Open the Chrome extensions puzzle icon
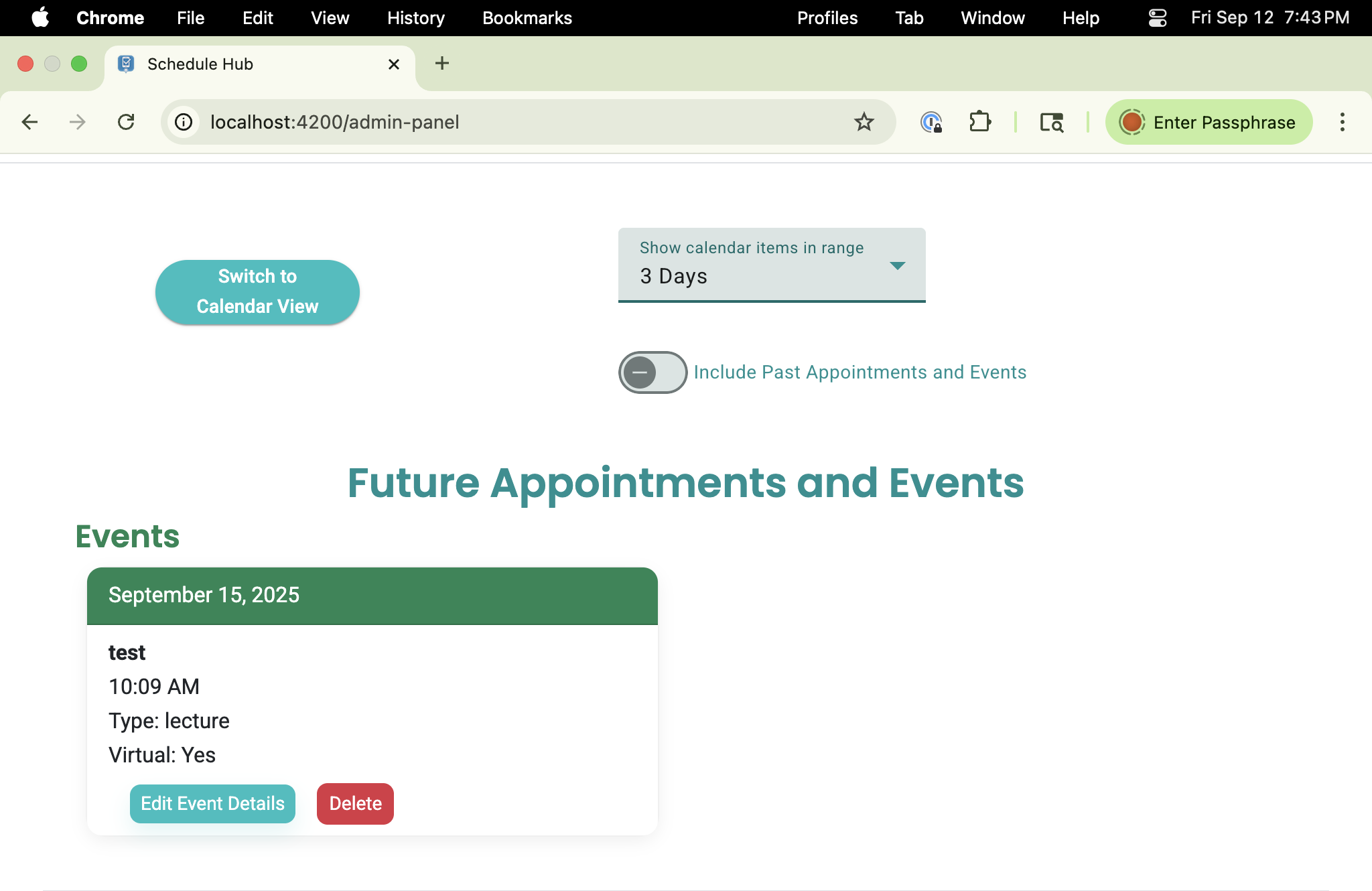Screen dimensions: 1372x891 [980, 122]
